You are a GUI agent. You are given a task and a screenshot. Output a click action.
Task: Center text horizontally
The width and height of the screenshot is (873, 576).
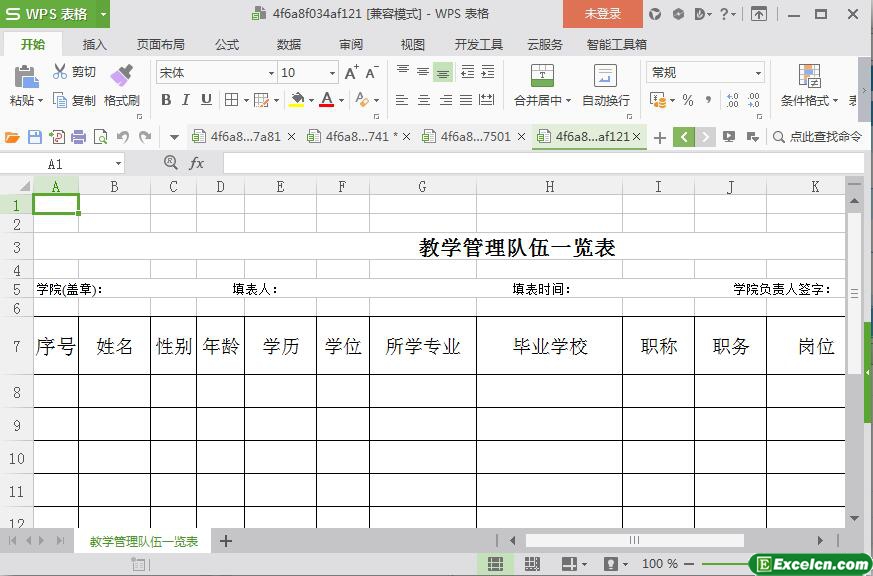(x=424, y=100)
